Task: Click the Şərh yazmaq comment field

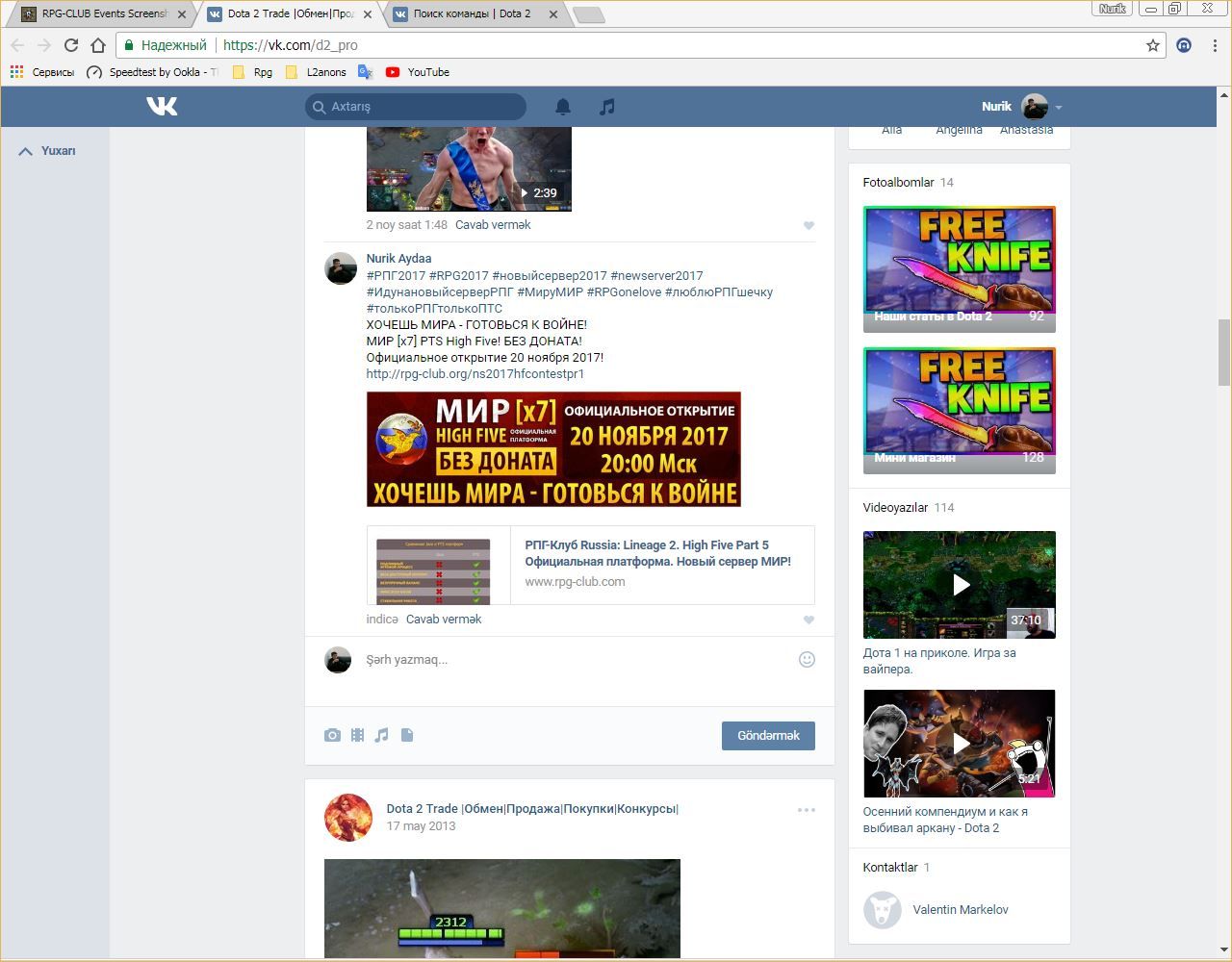Action: (x=577, y=660)
